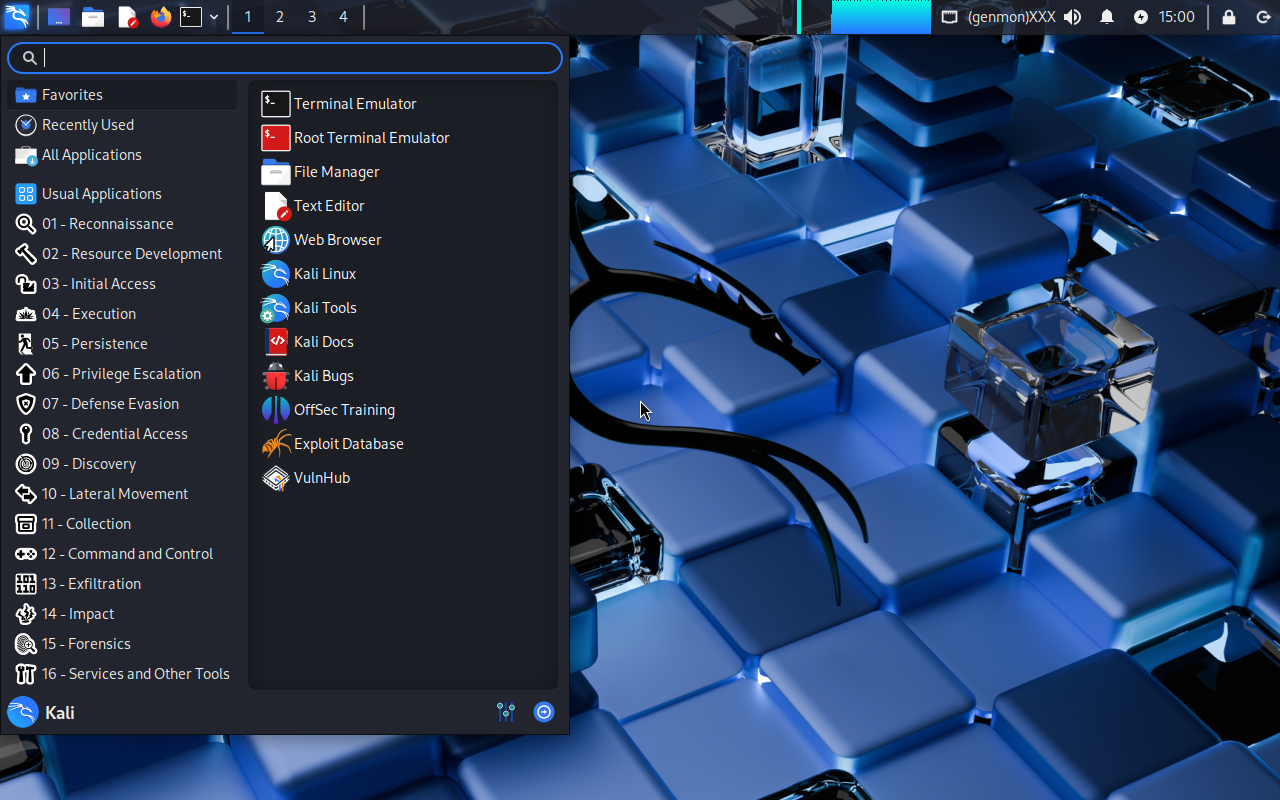This screenshot has width=1280, height=800.
Task: Open 09 - Discovery category
Action: pos(122,464)
